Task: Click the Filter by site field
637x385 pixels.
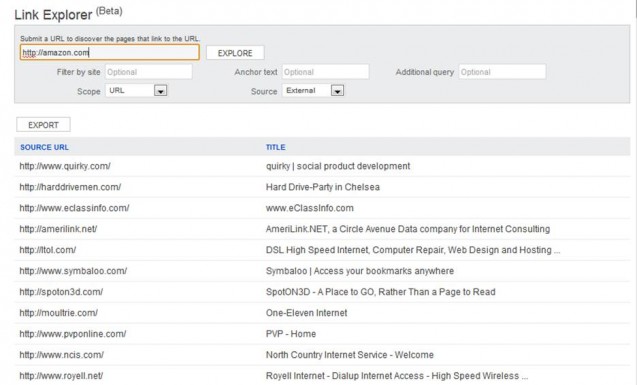Action: pos(149,72)
